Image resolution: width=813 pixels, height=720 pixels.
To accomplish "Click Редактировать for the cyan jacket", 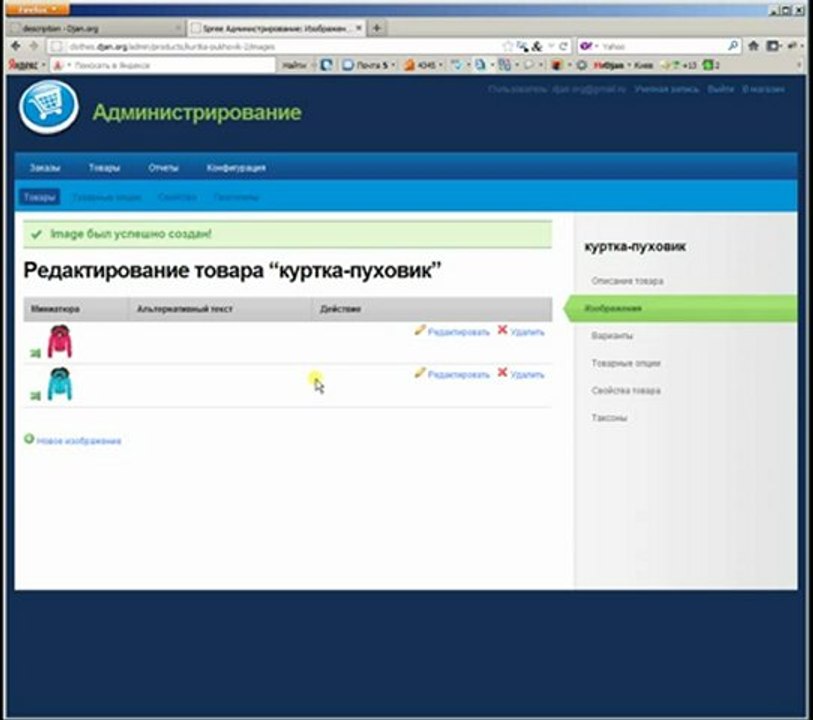I will [x=458, y=375].
